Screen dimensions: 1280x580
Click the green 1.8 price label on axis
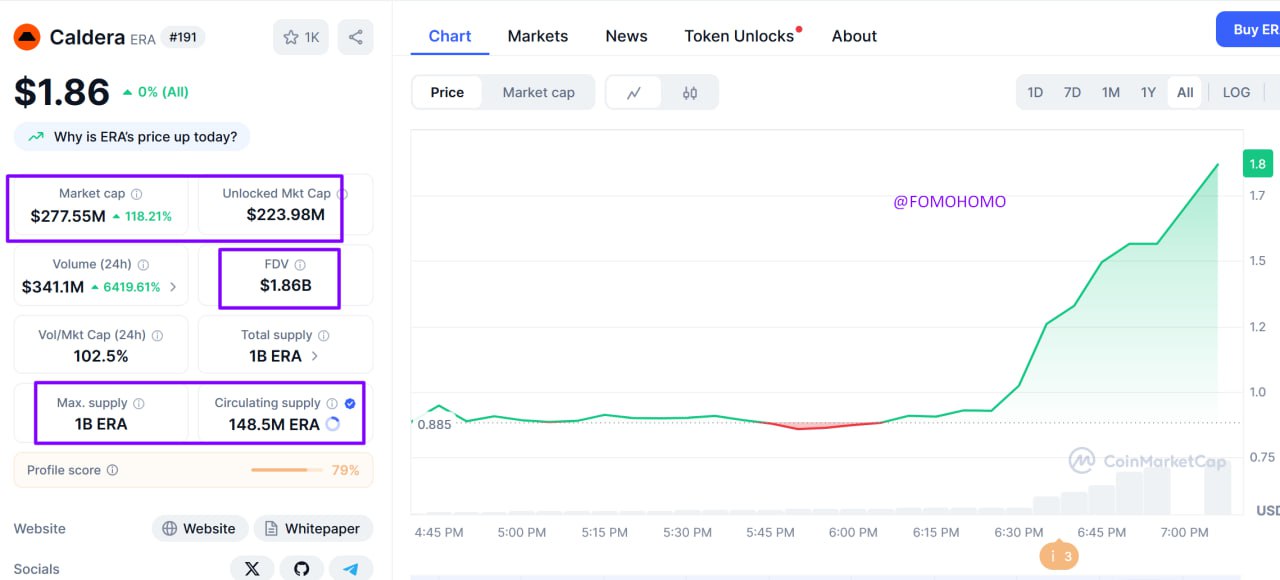point(1257,164)
